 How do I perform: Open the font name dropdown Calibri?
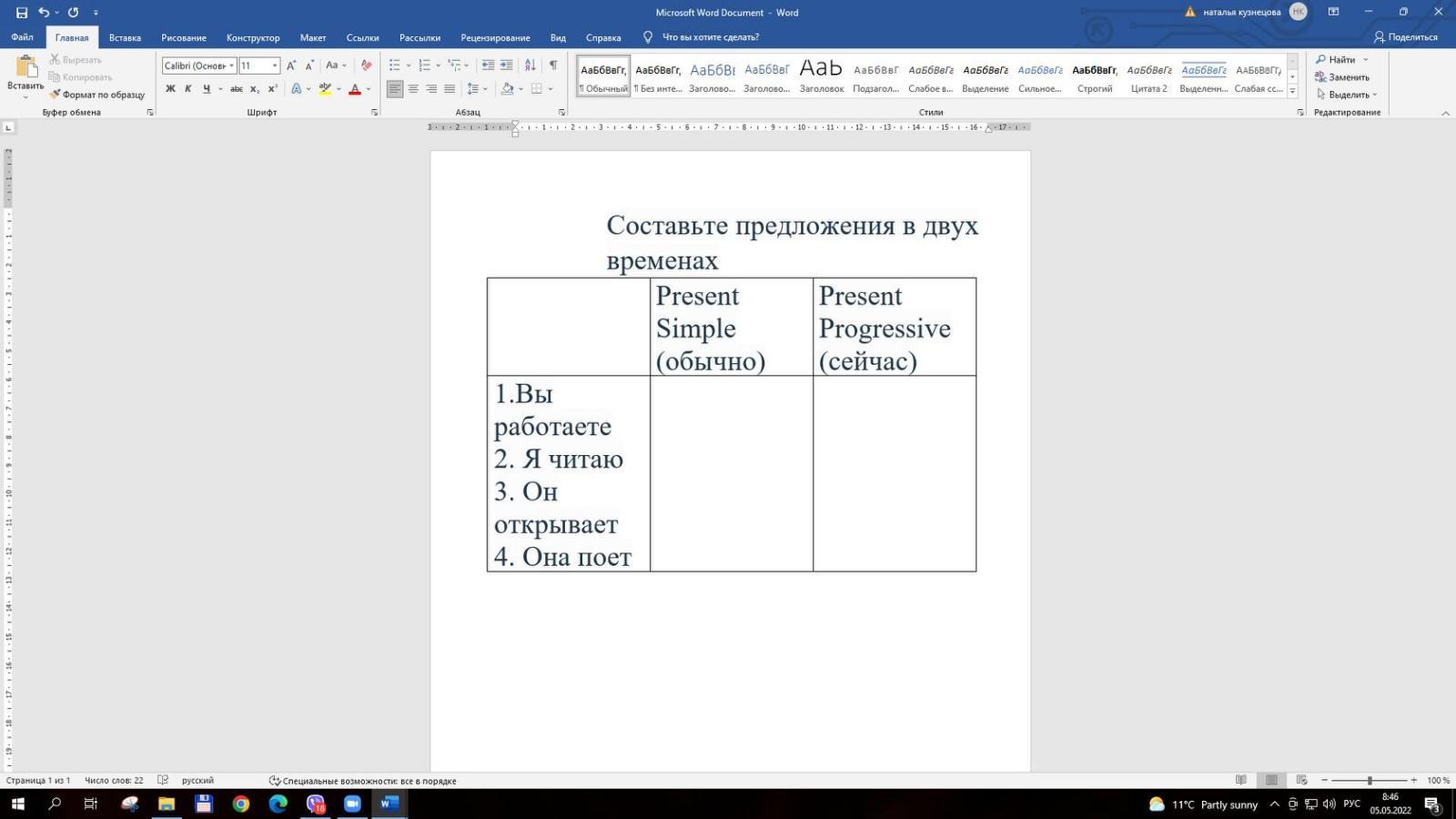click(x=231, y=66)
